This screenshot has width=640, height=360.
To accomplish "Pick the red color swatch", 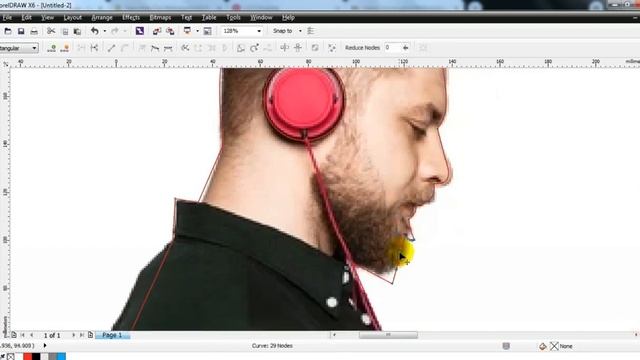I will coord(27,357).
